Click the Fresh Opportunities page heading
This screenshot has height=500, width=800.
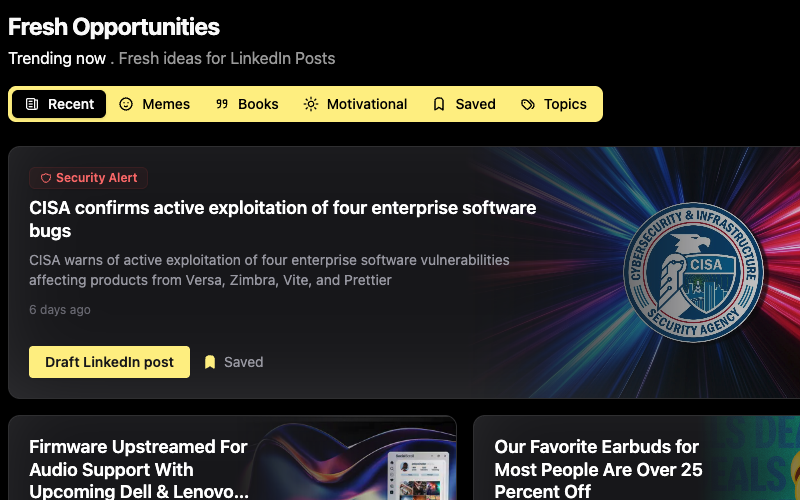coord(114,27)
